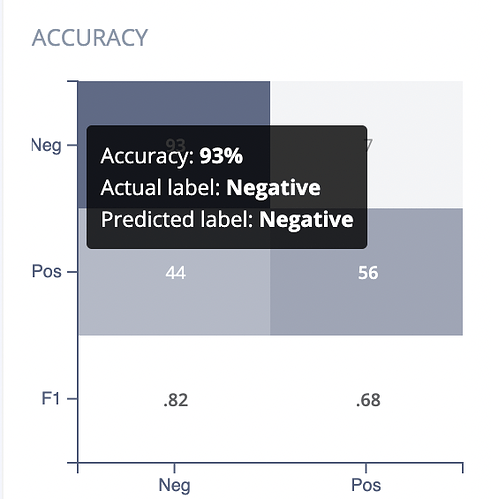Click the Pos row tick on vertical axis
This screenshot has height=499, width=491.
(72, 272)
